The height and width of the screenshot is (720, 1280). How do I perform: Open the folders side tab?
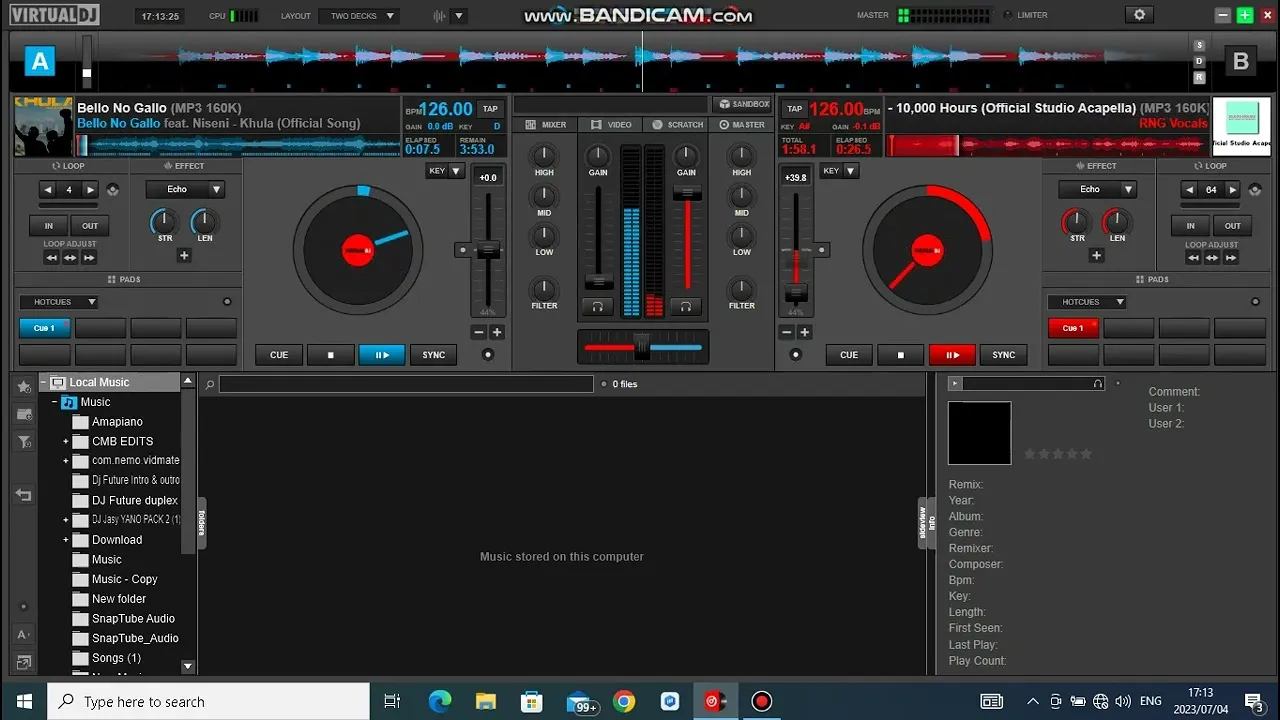202,523
